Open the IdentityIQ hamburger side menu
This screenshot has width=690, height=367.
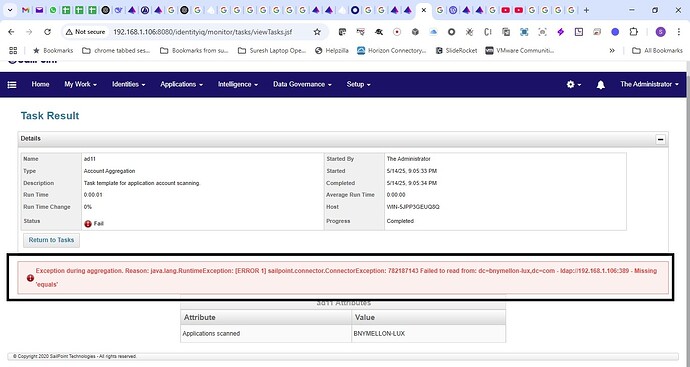click(x=12, y=84)
